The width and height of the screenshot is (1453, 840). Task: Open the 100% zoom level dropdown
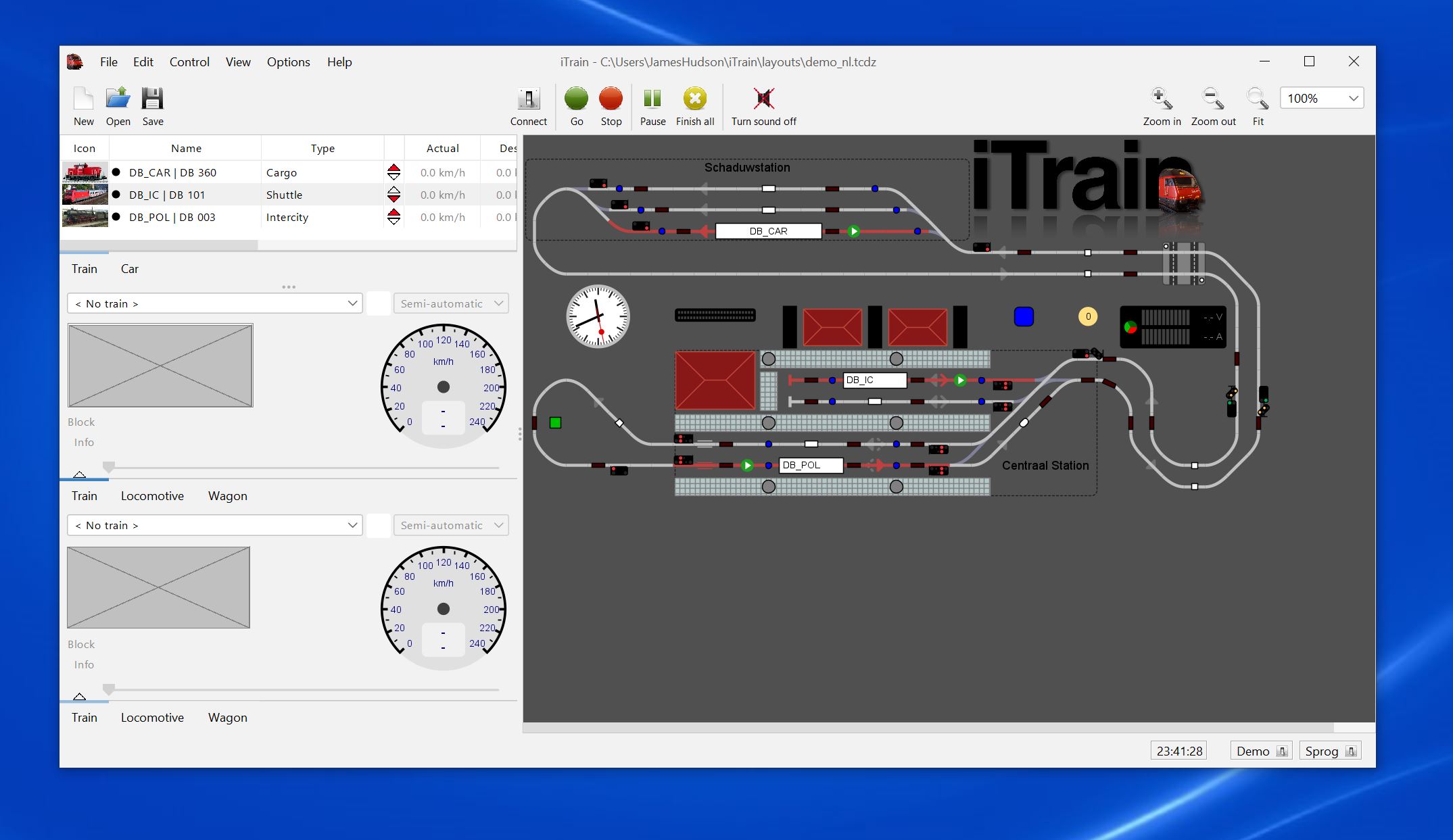tap(1321, 99)
